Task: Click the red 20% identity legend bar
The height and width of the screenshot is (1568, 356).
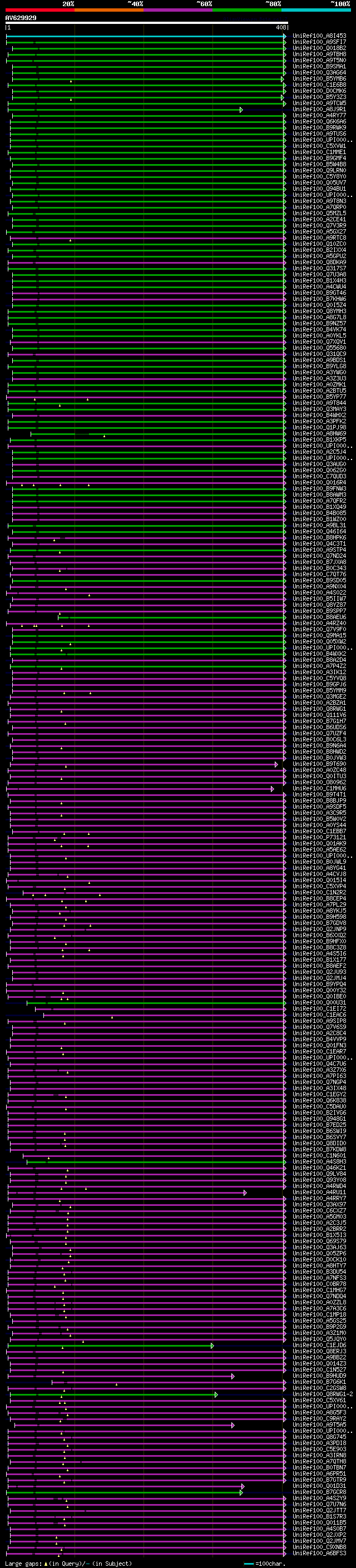Action: pyautogui.click(x=40, y=10)
